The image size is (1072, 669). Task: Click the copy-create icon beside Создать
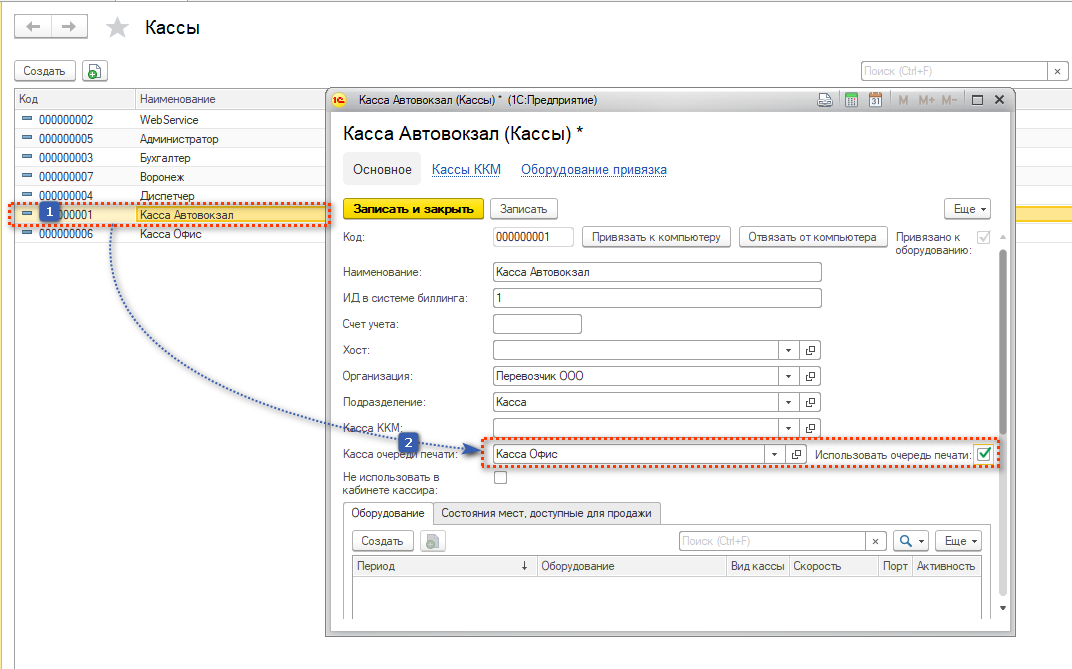[94, 71]
